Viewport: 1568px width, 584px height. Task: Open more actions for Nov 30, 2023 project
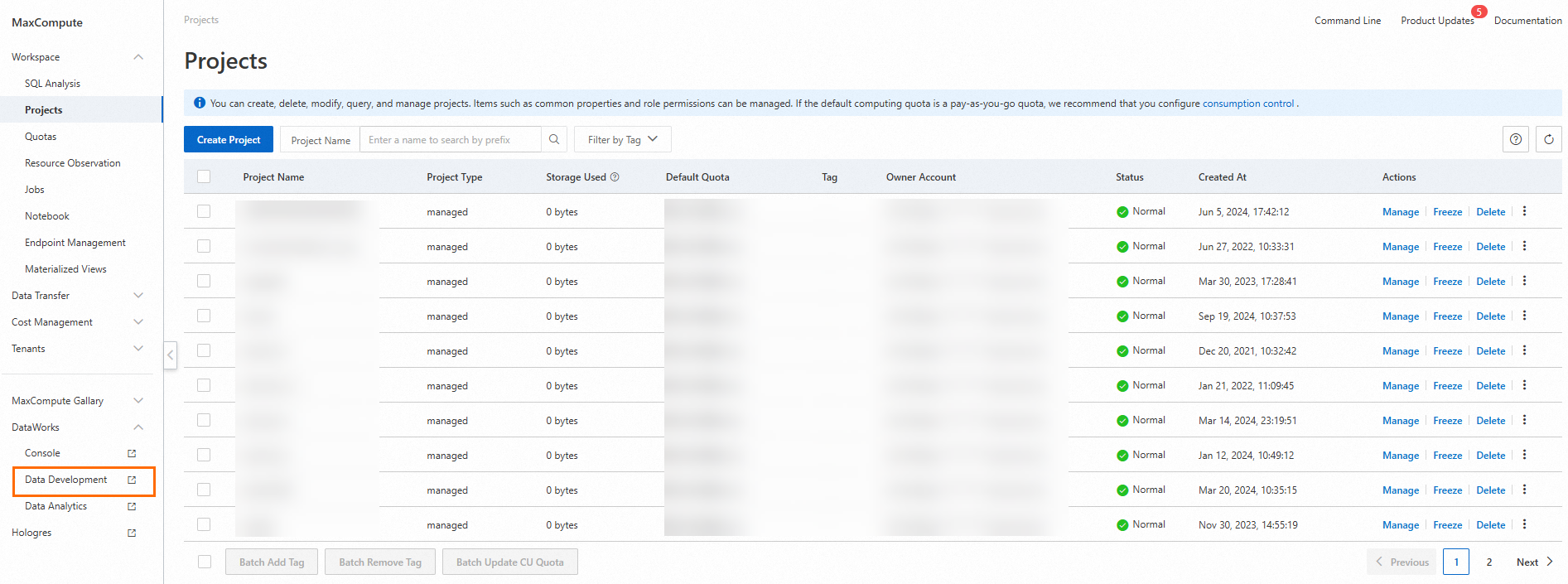tap(1524, 524)
